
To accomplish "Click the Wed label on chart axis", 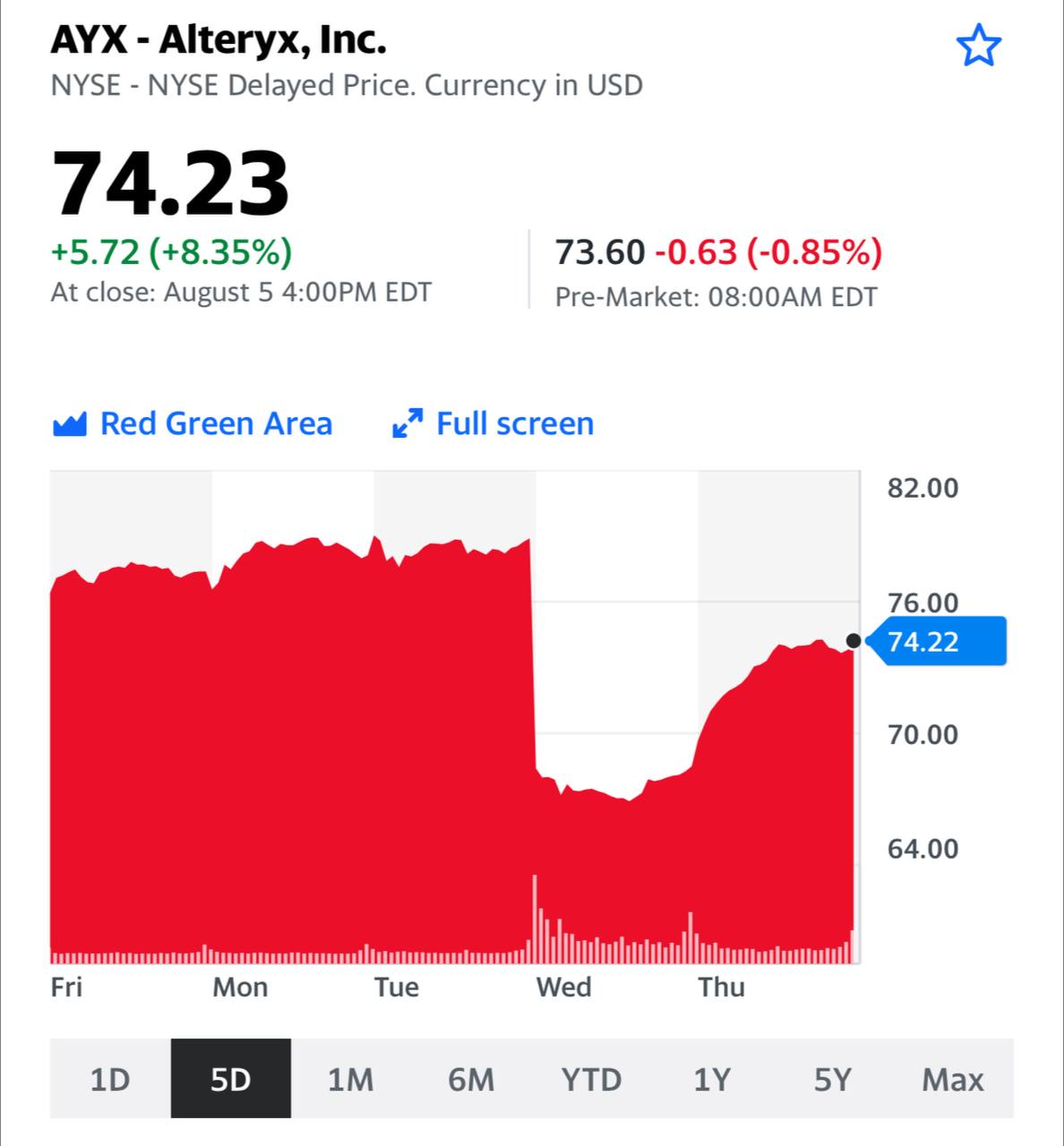I will coord(563,987).
